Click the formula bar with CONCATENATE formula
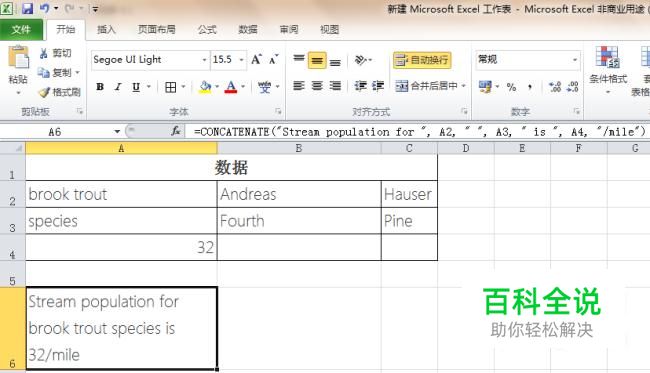 [x=419, y=132]
